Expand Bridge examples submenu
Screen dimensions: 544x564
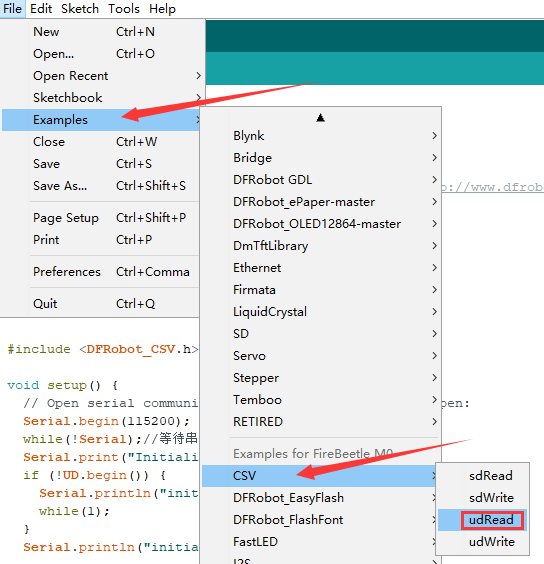pyautogui.click(x=320, y=158)
